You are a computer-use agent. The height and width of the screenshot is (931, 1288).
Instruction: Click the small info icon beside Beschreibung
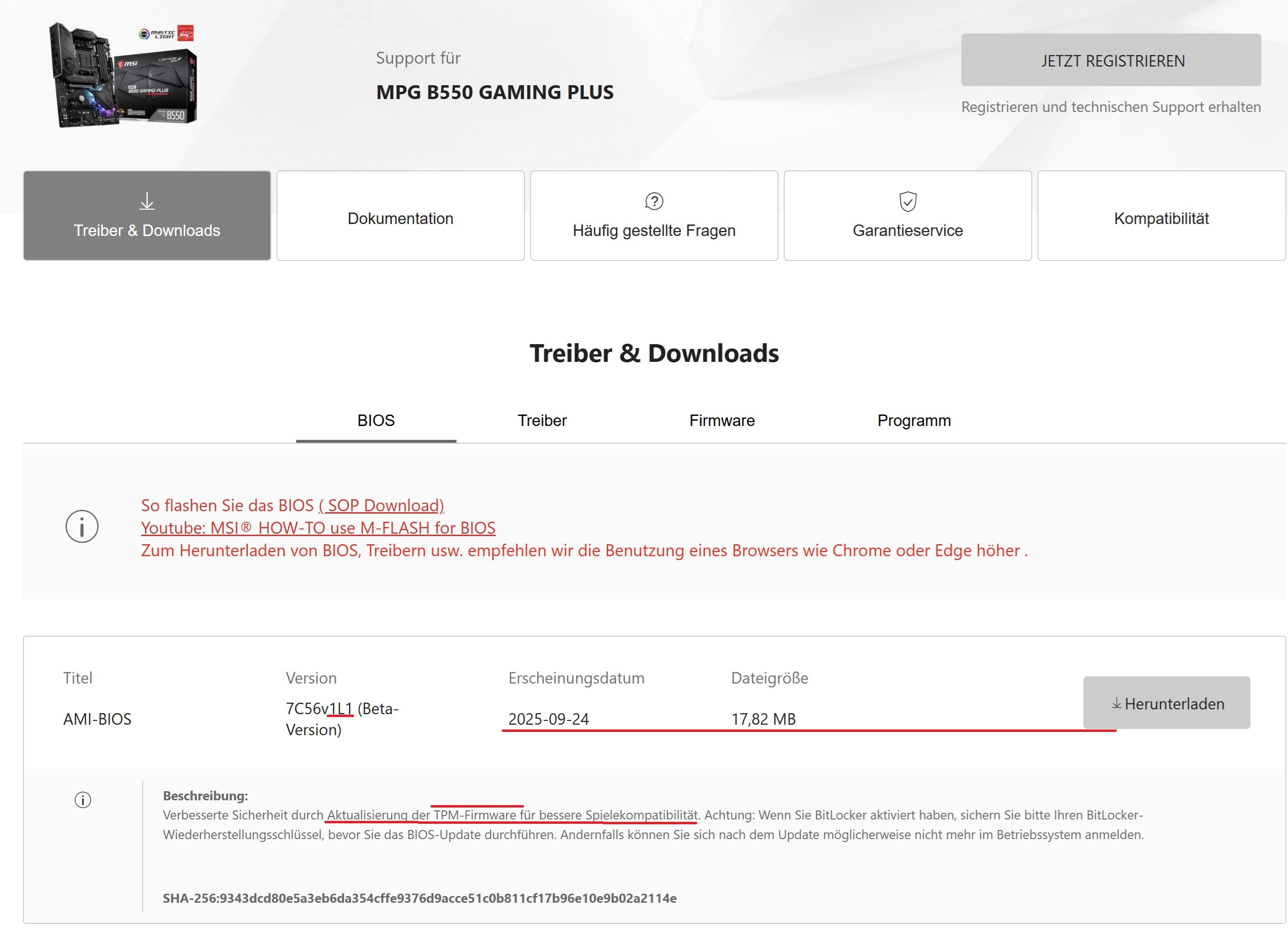[83, 800]
